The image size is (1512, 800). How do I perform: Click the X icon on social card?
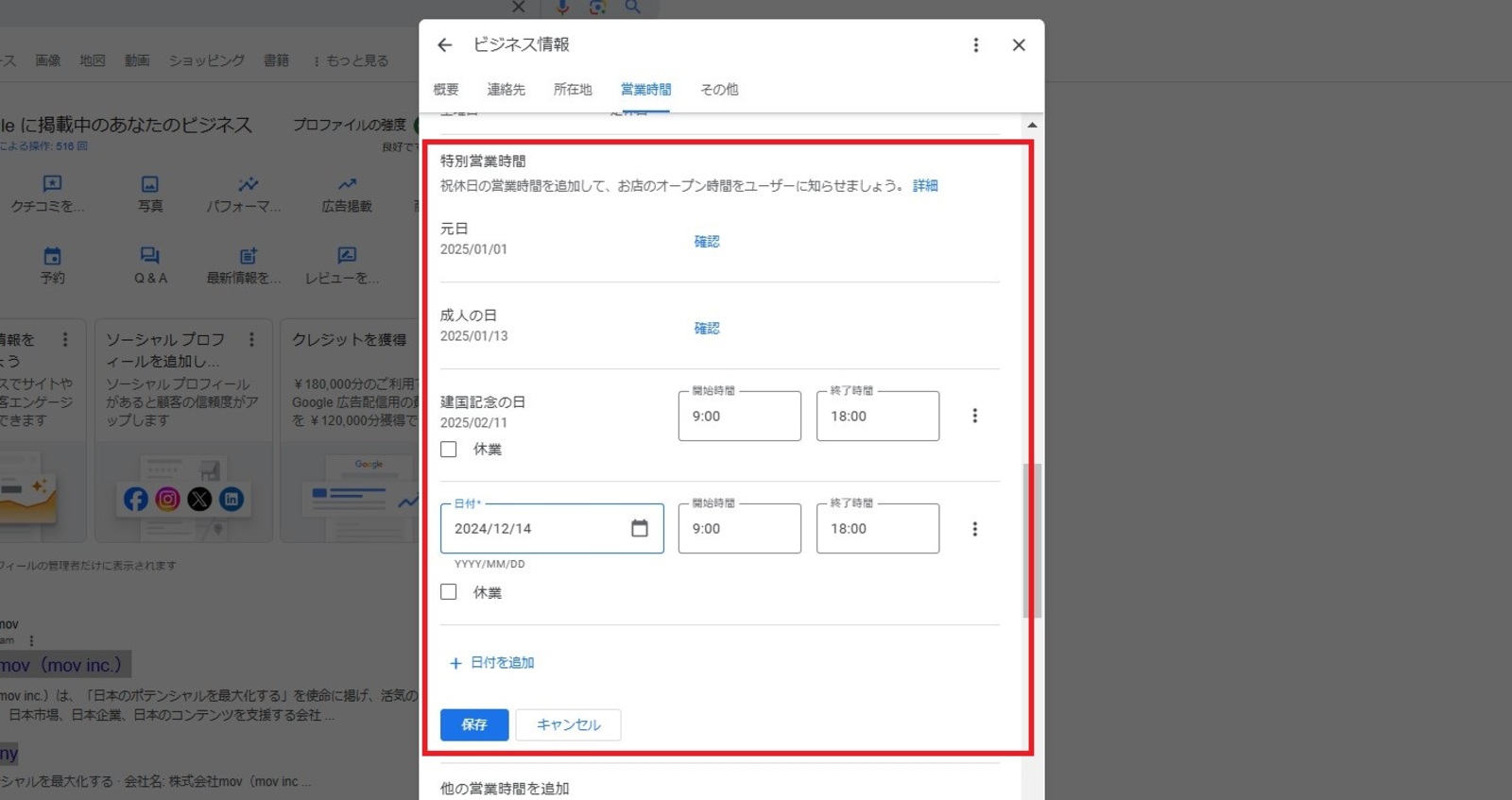[x=199, y=499]
